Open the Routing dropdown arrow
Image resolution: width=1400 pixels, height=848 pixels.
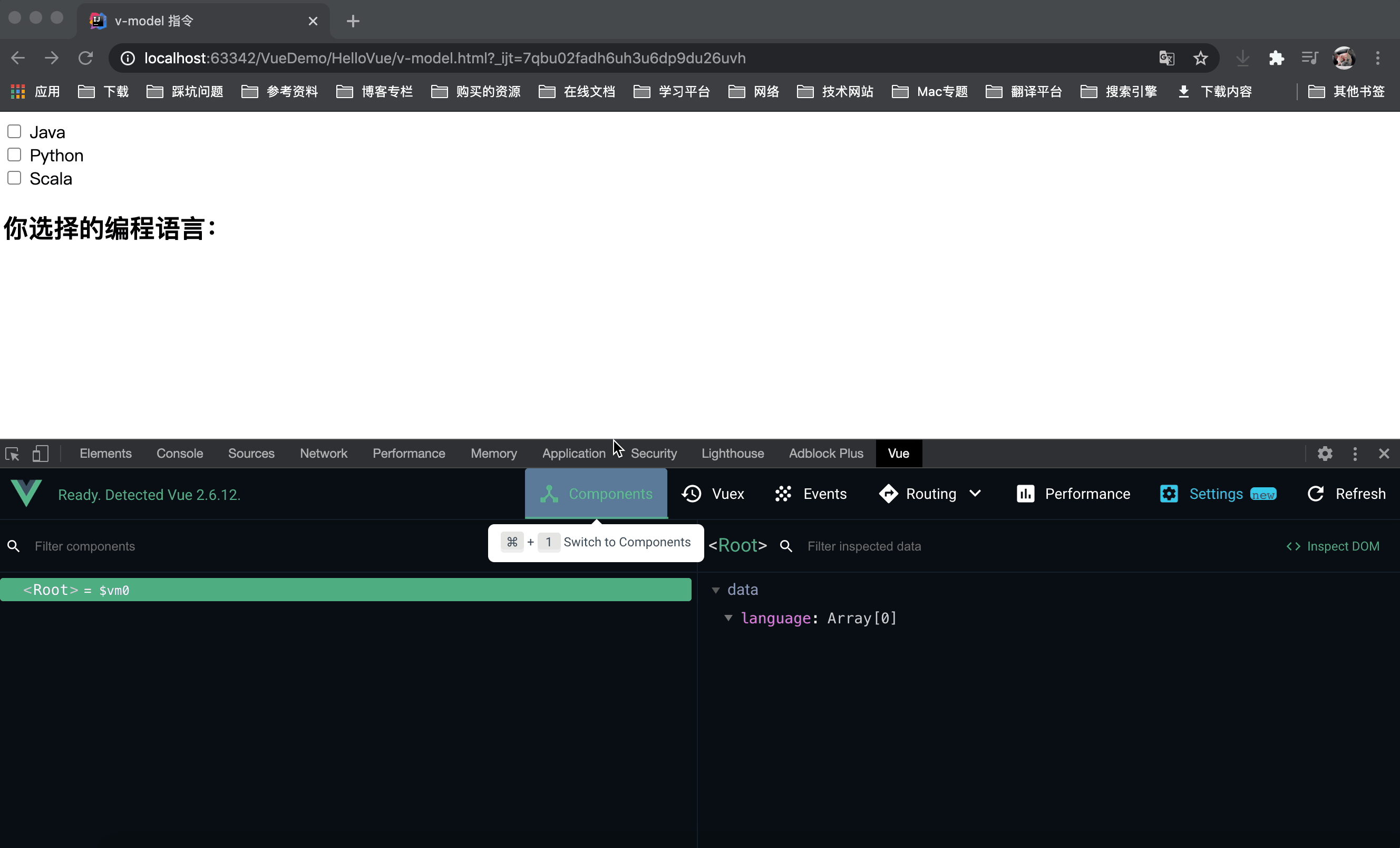[975, 493]
